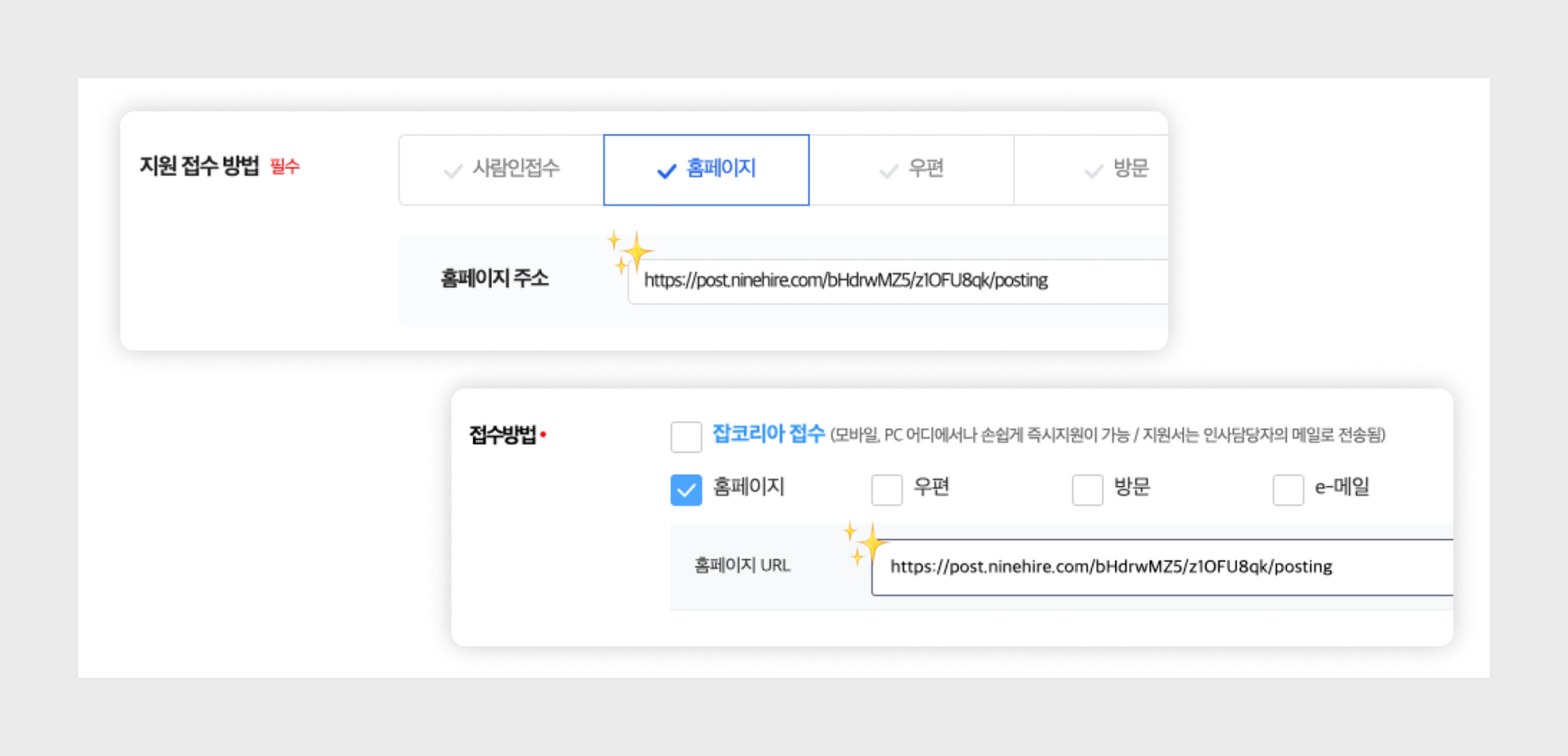Click the 지원 접수 방법 label
Screen dimensions: 1568x756
click(x=199, y=166)
